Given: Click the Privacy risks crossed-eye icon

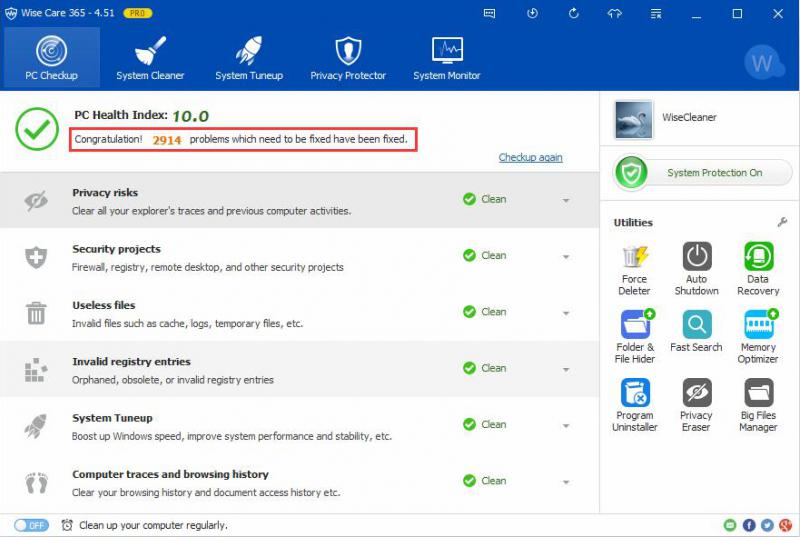Looking at the screenshot, I should pos(36,201).
